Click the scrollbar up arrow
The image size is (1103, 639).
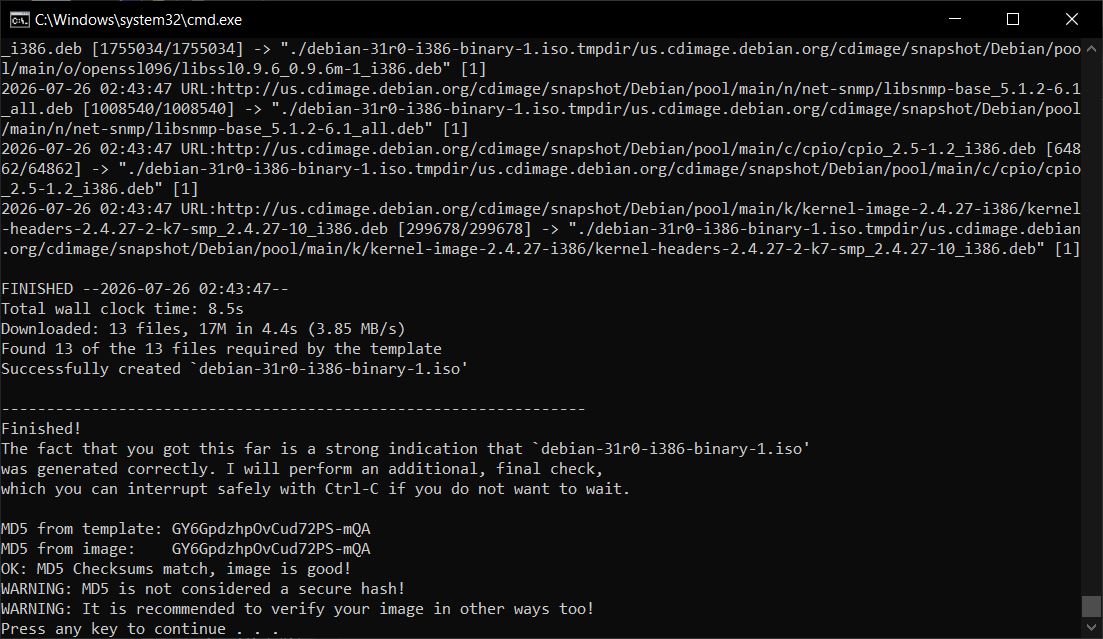1091,49
